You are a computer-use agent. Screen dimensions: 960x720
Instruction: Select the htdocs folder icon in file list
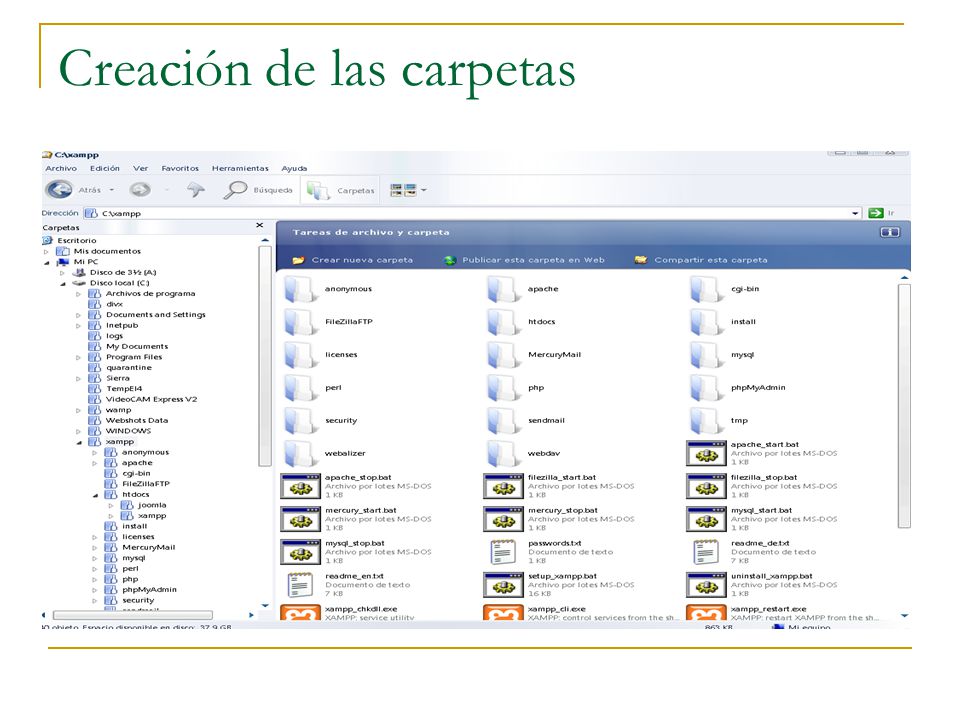(503, 322)
